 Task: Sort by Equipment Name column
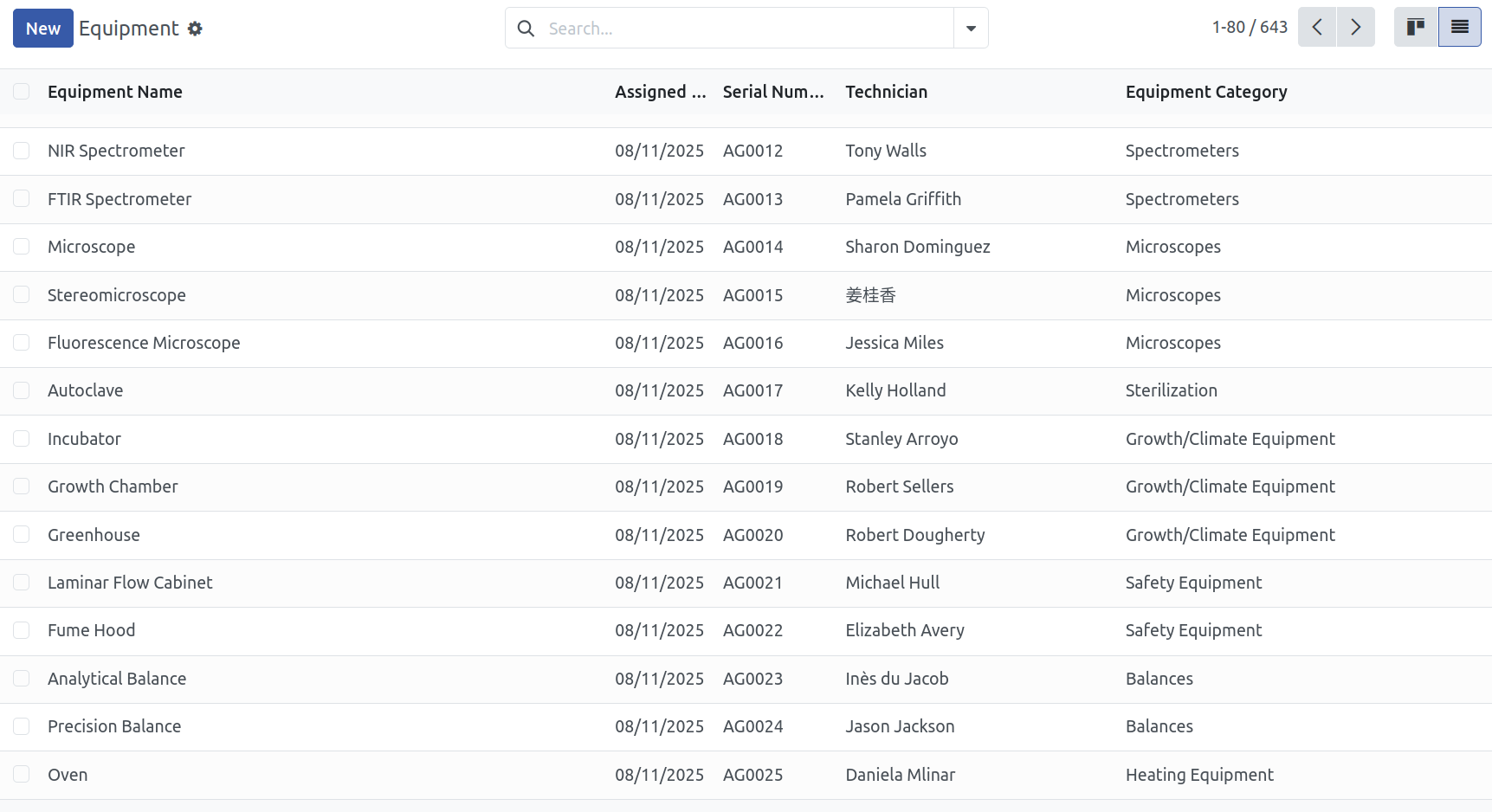[115, 92]
